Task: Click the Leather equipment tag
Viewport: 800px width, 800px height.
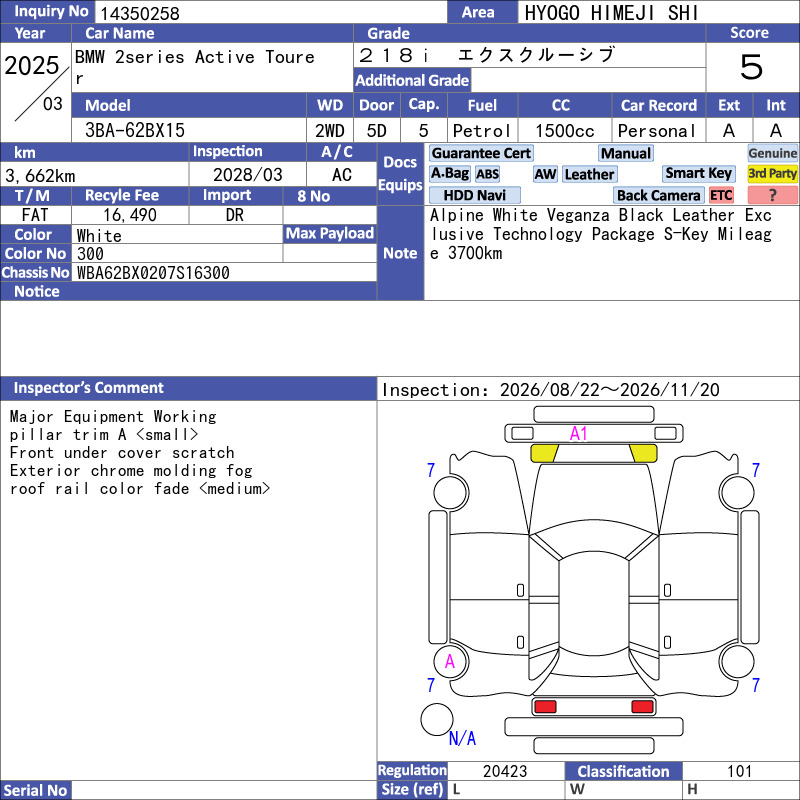Action: point(589,174)
